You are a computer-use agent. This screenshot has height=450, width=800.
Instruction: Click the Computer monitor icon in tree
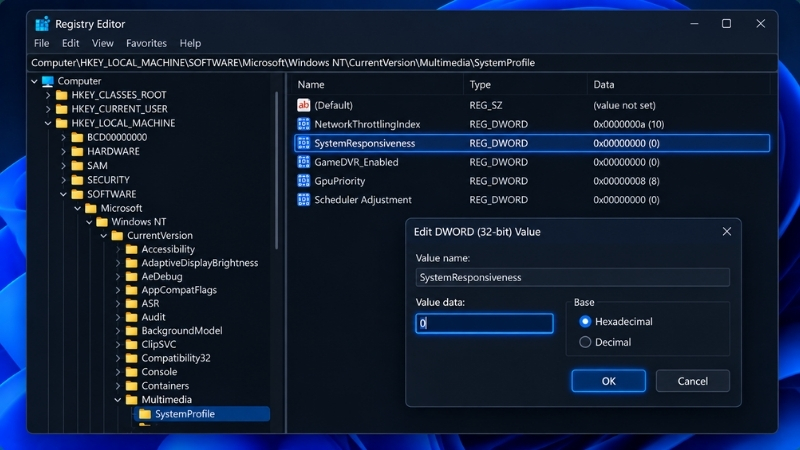point(48,81)
